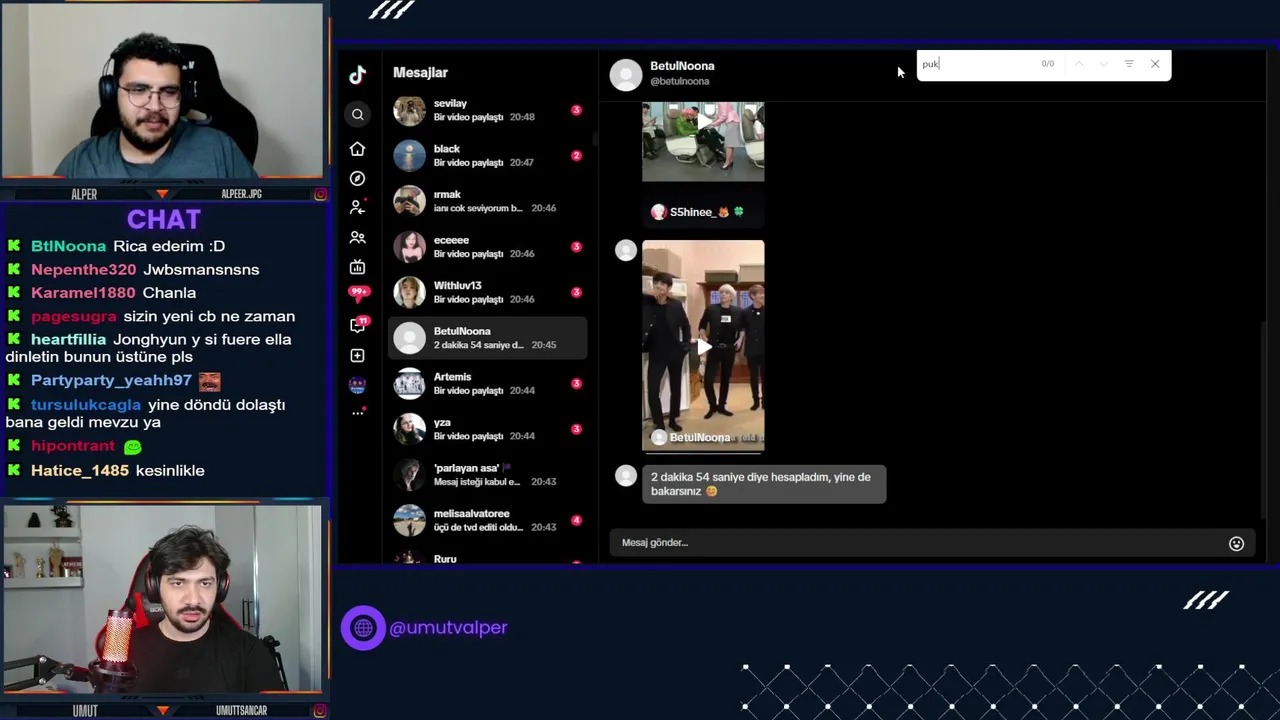Open the sidebar search icon
The width and height of the screenshot is (1280, 720).
357,115
